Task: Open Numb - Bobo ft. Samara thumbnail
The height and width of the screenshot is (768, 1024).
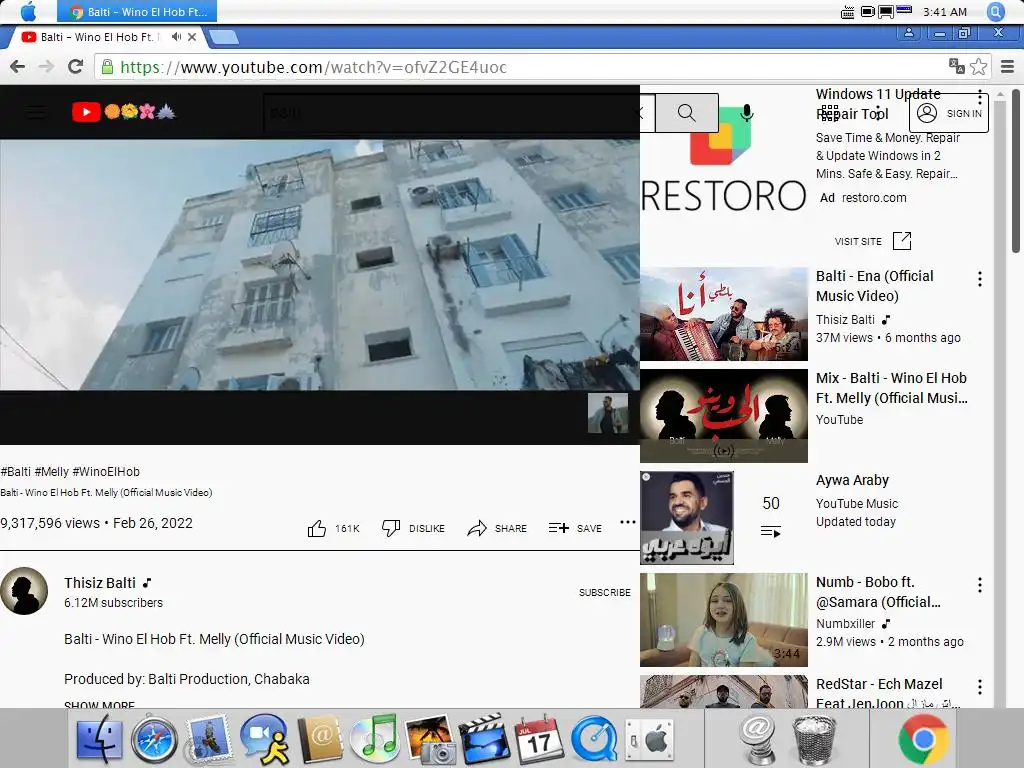Action: [x=724, y=620]
